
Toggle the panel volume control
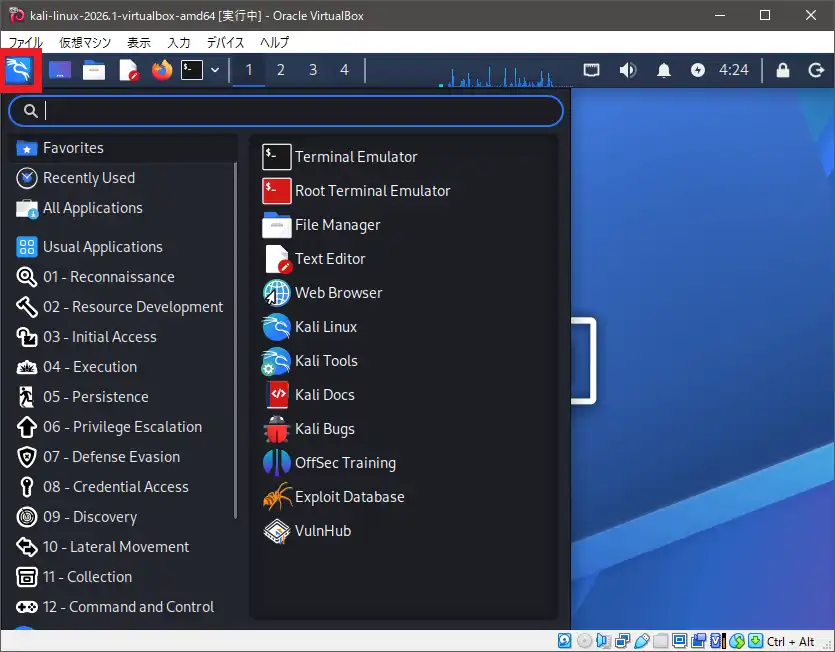(628, 70)
